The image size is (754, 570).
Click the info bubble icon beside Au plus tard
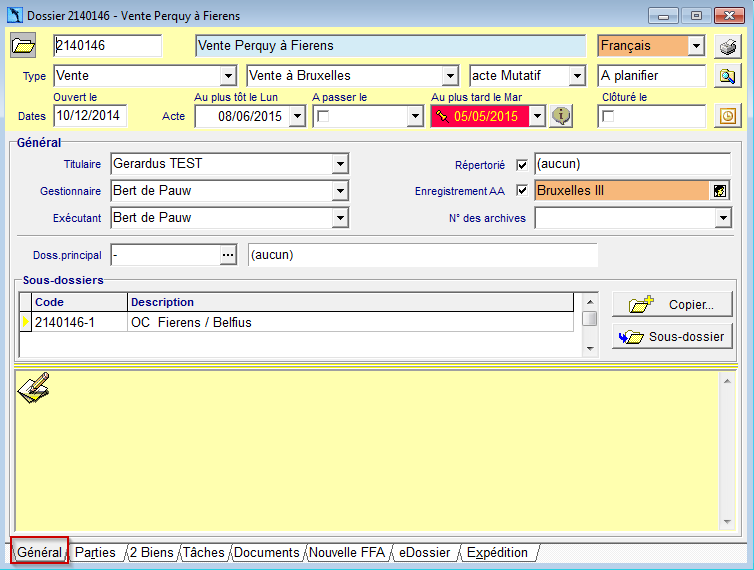(x=561, y=116)
